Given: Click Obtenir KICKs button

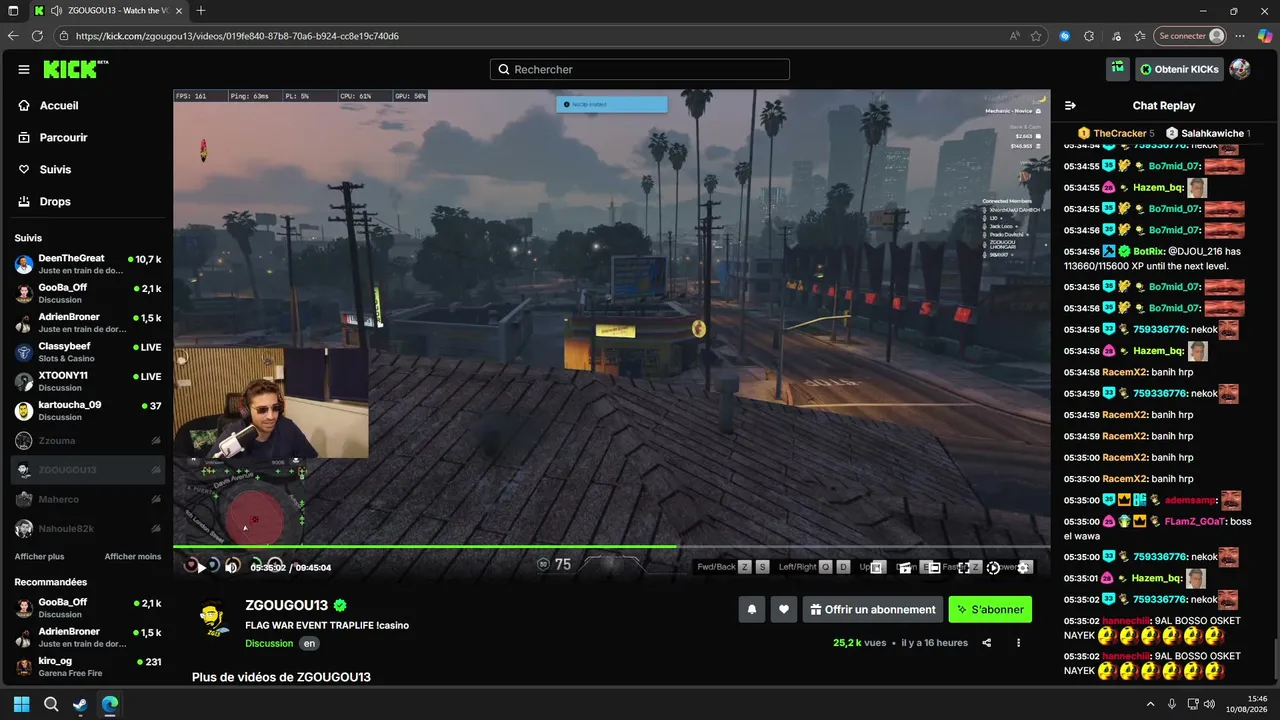Looking at the screenshot, I should [x=1179, y=69].
